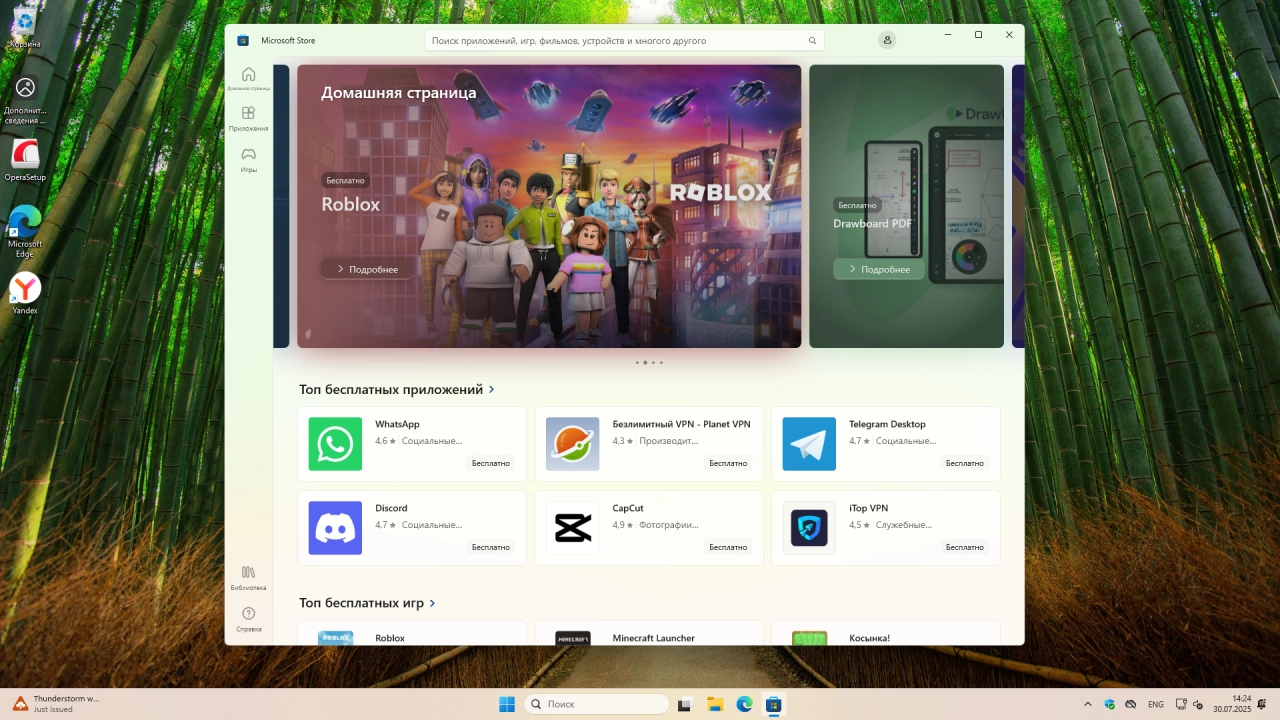Open the notifications bell icon
The image size is (1280, 720).
[x=1264, y=704]
